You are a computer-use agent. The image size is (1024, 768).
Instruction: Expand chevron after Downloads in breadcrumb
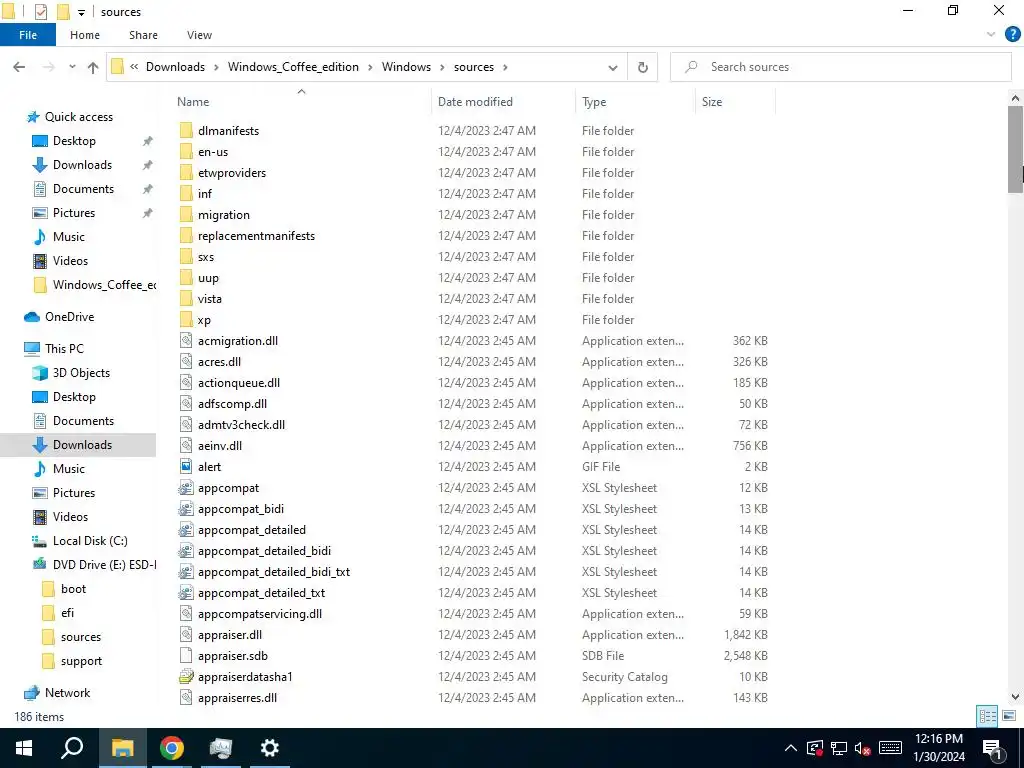click(217, 67)
